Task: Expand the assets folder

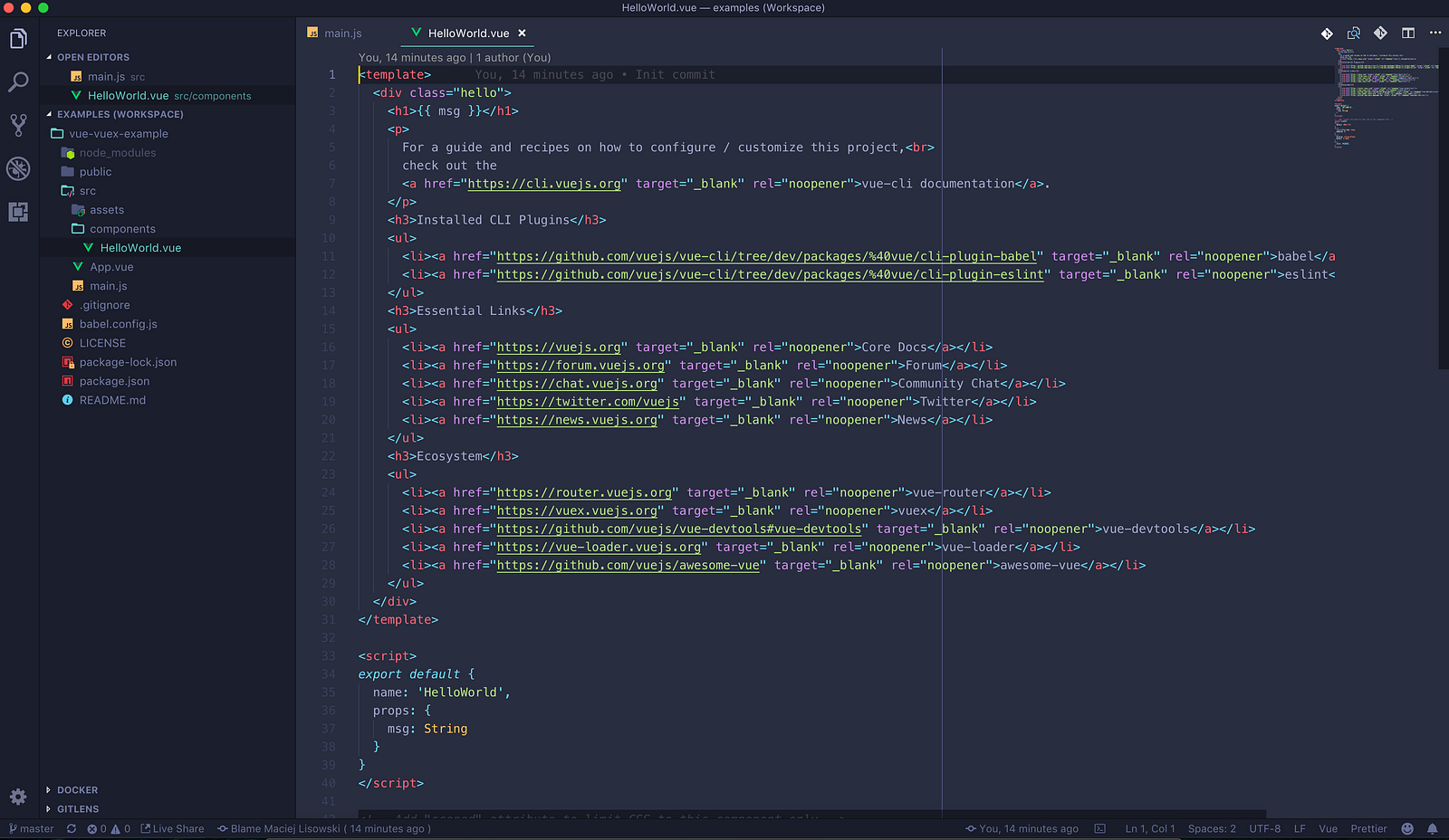Action: [x=107, y=210]
